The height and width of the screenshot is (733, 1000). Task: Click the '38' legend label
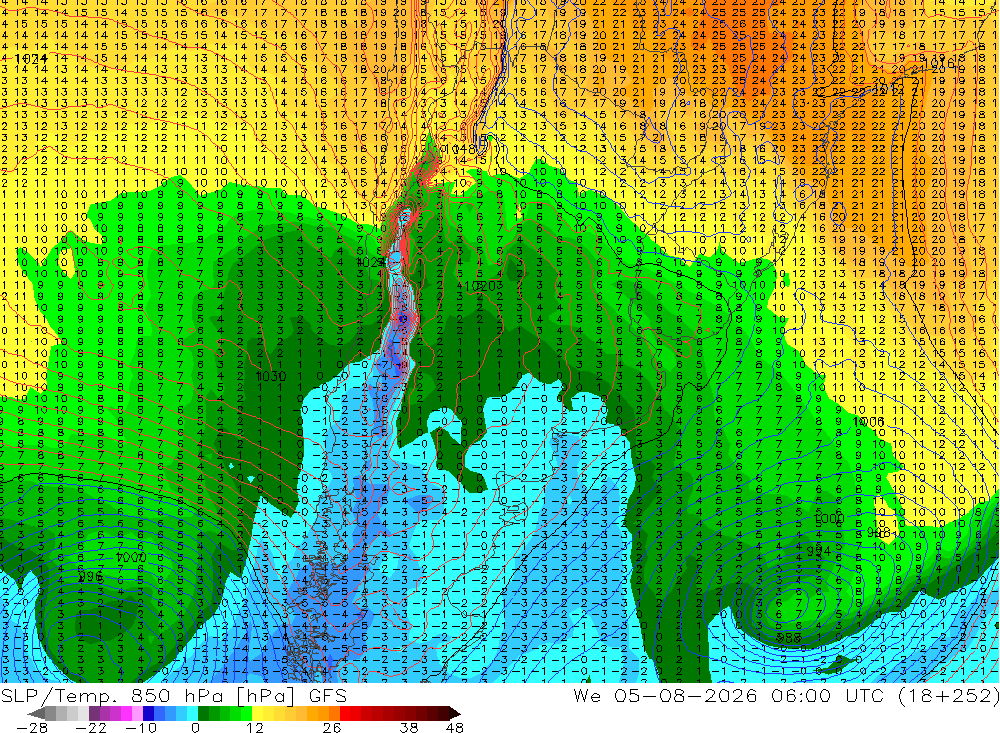409,728
